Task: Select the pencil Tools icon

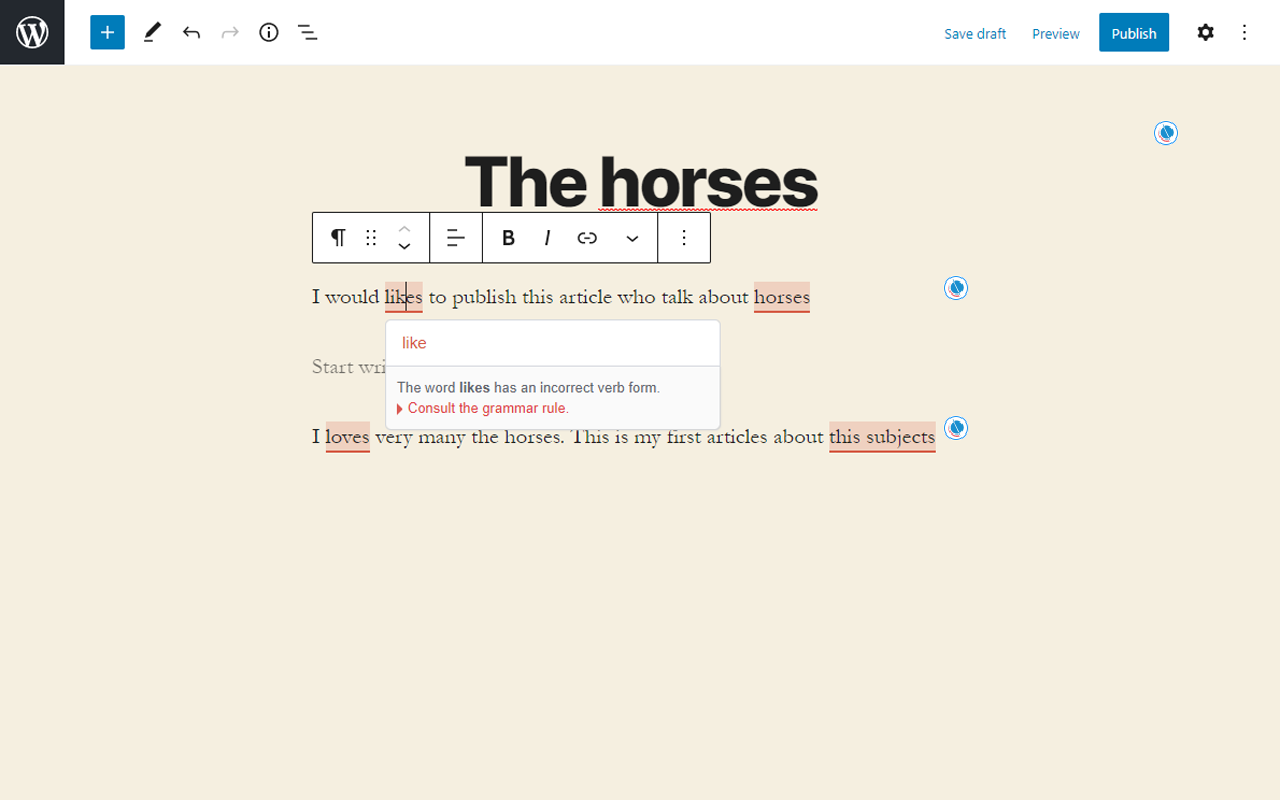Action: pos(152,32)
